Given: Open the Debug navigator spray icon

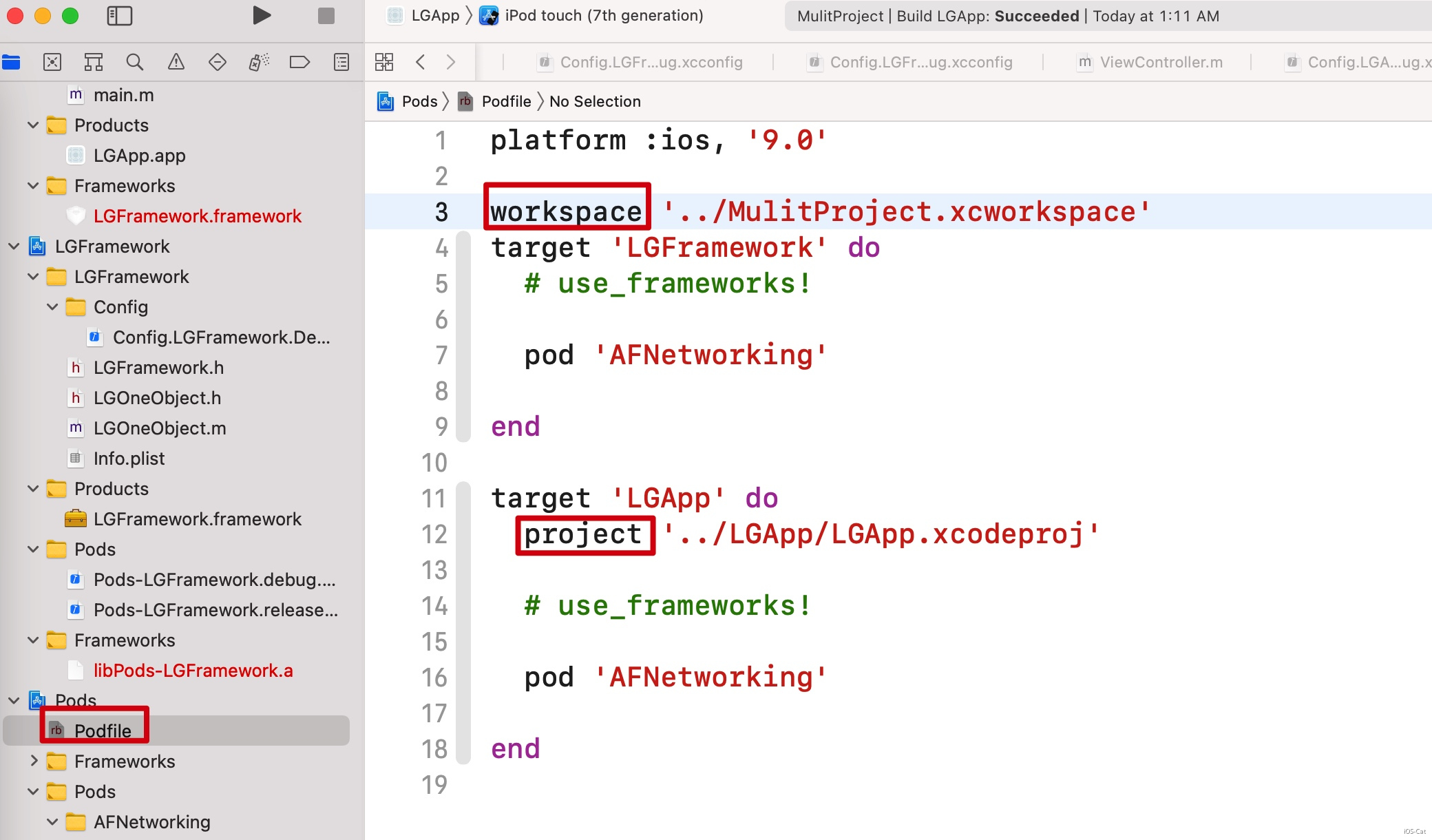Looking at the screenshot, I should click(259, 62).
